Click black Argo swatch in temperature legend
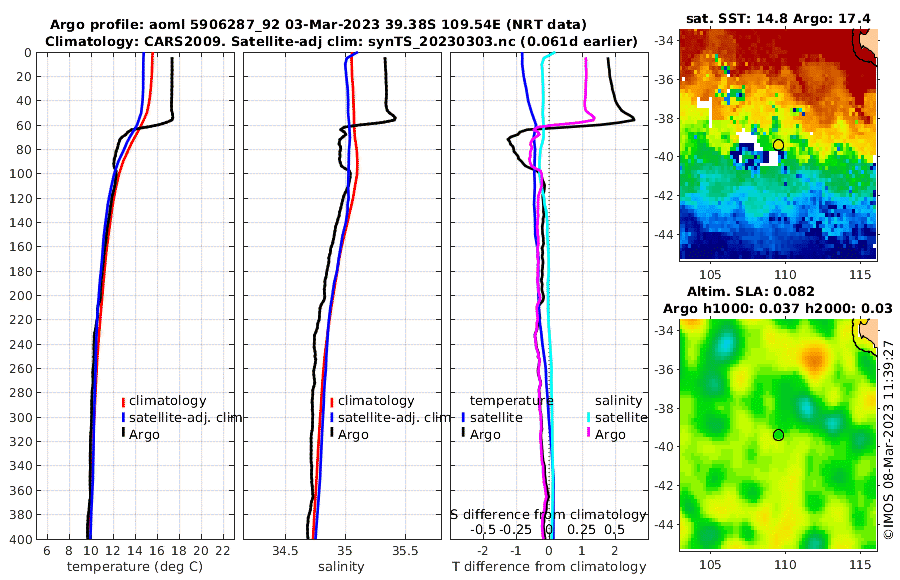 [x=123, y=434]
